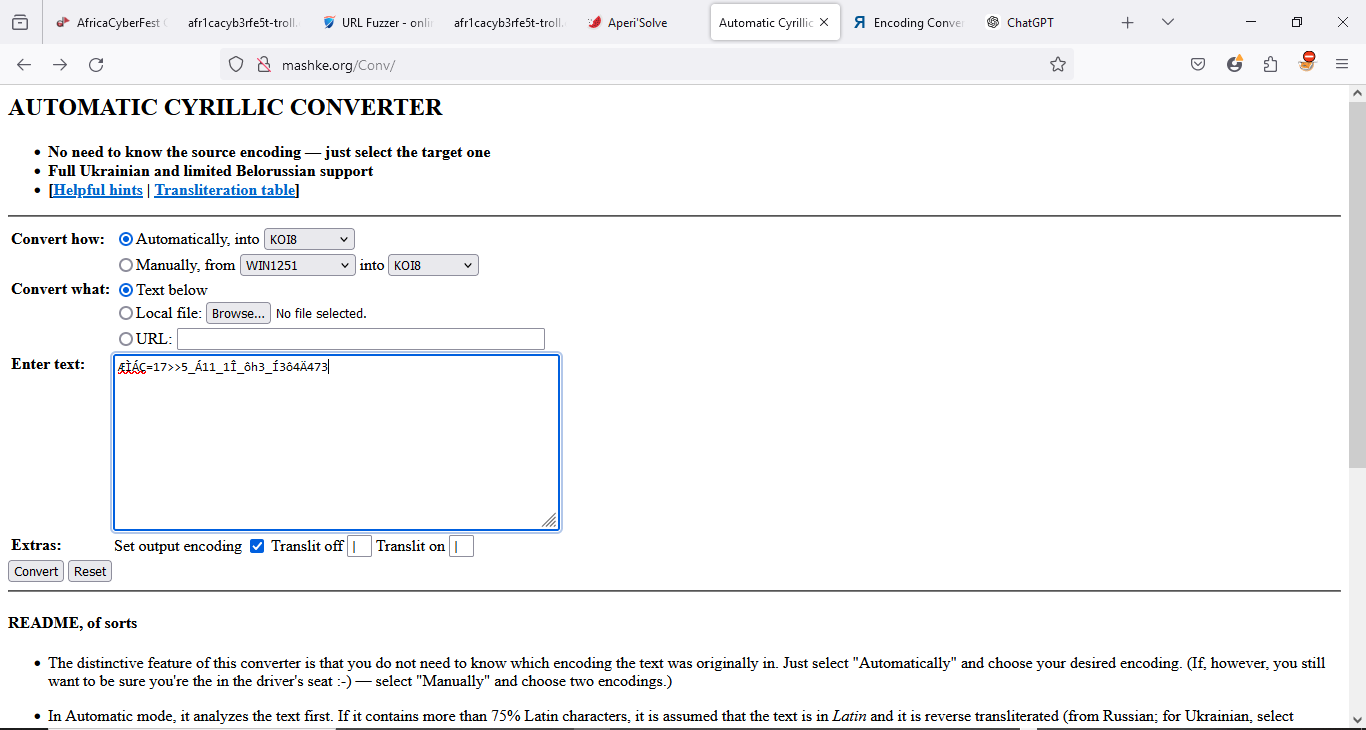List all open tabs with the chevron
The height and width of the screenshot is (730, 1366).
tap(1168, 22)
